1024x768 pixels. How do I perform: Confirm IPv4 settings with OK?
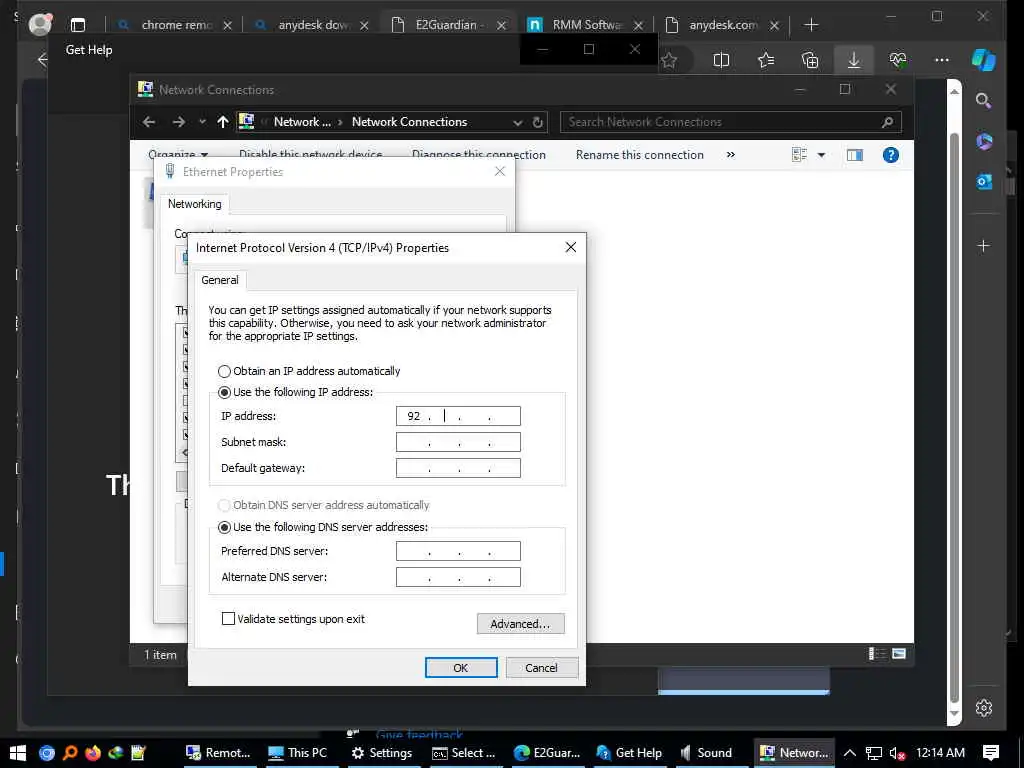(461, 667)
